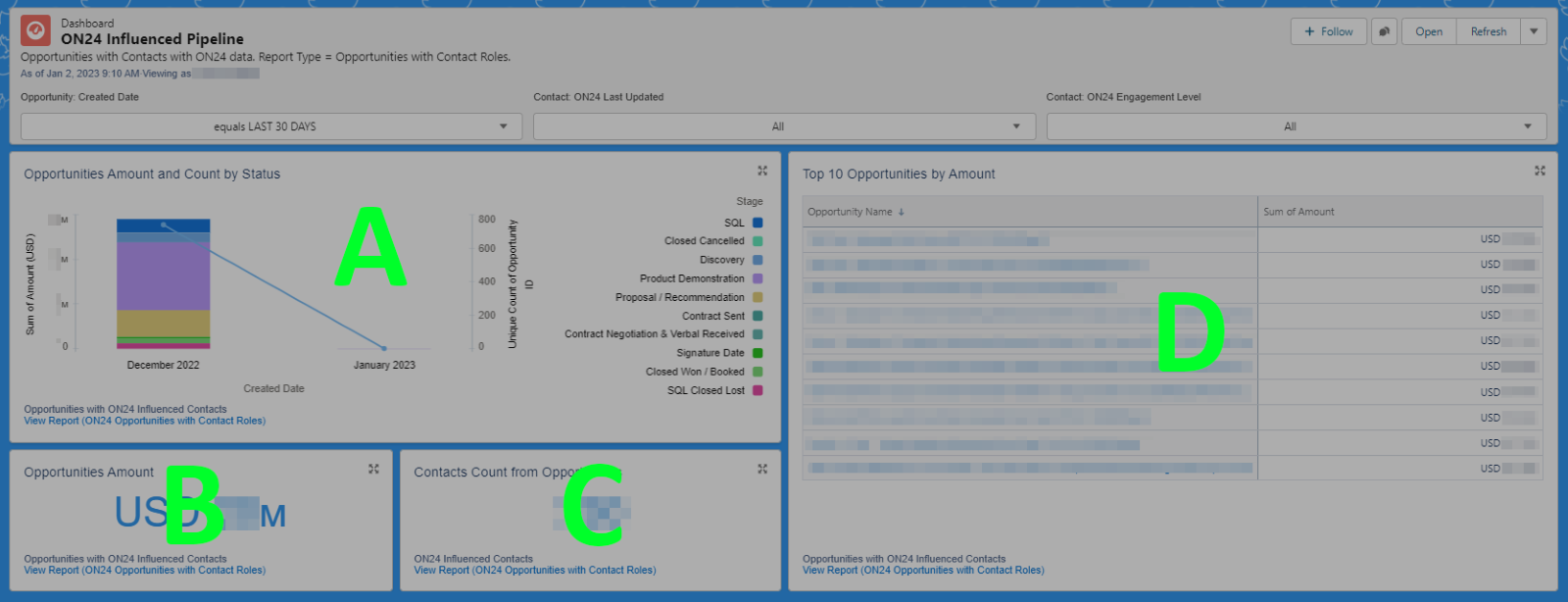Click the last row's USD amount cell

pos(1400,469)
